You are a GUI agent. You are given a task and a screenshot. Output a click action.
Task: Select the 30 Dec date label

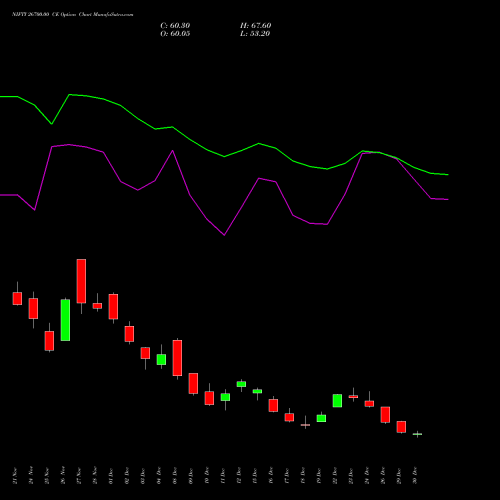[x=415, y=476]
